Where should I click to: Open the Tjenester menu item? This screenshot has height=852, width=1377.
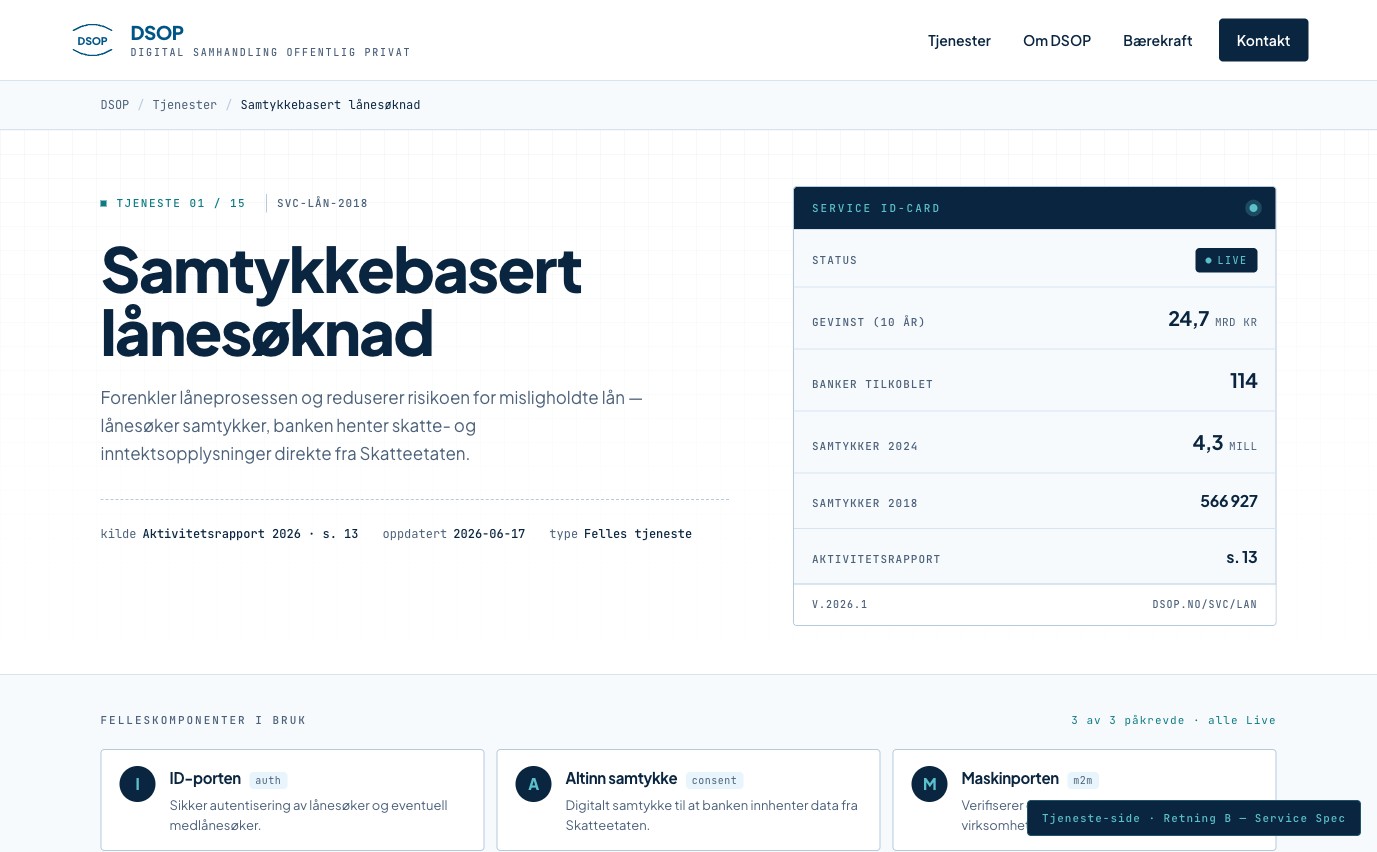959,41
